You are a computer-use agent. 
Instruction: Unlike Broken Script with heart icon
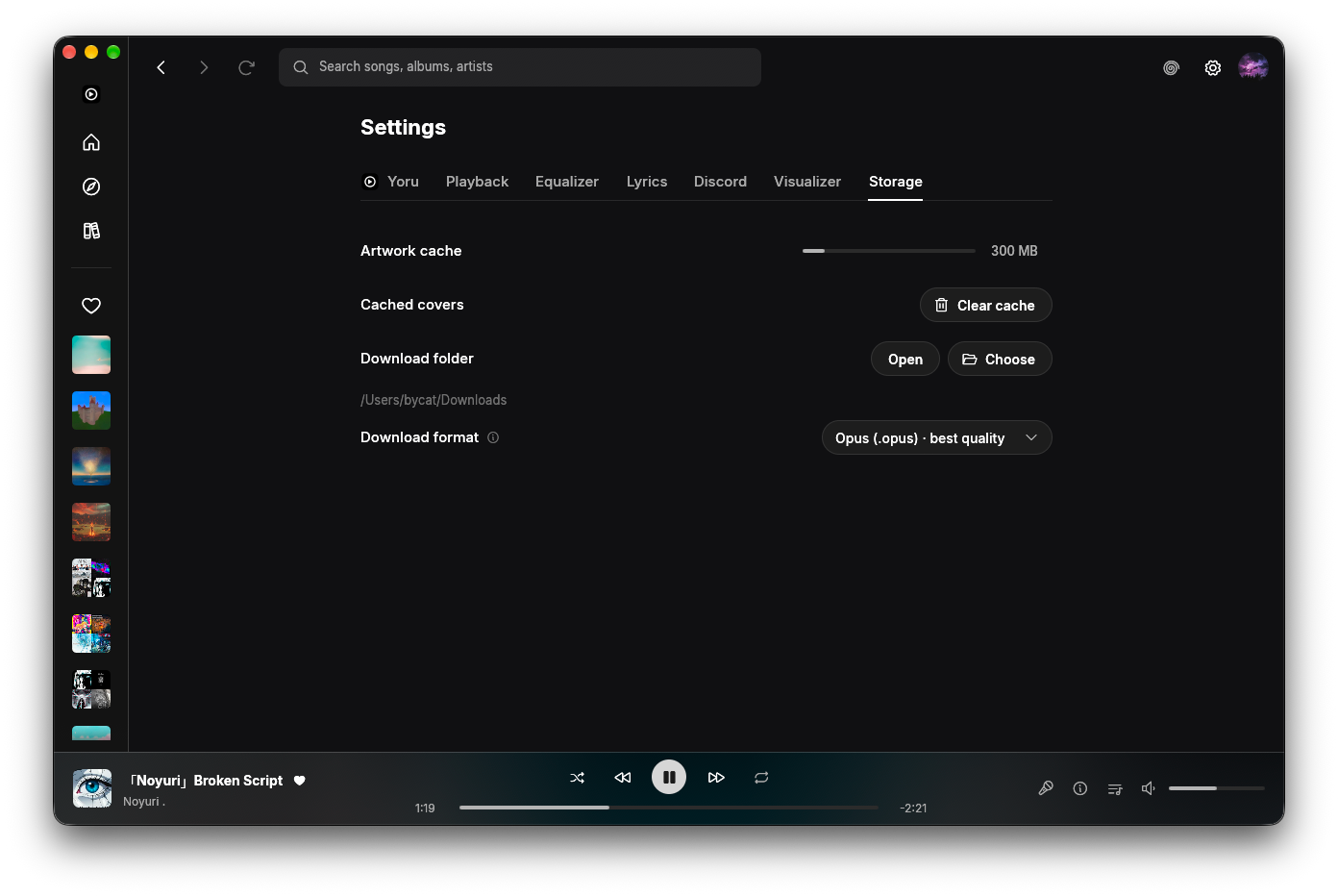pos(300,781)
